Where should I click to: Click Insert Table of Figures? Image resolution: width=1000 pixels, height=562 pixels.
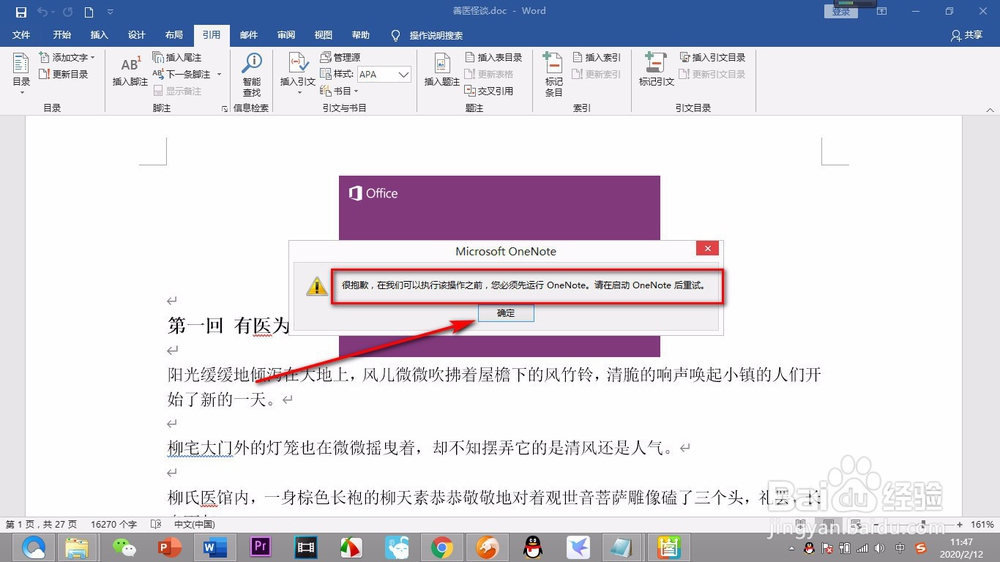coord(494,57)
